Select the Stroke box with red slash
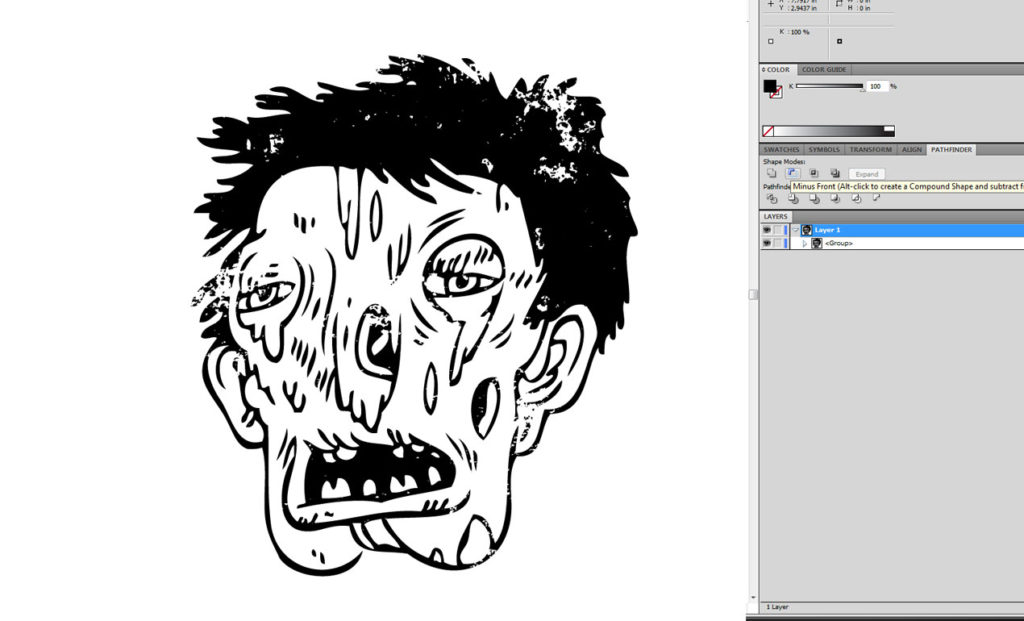The height and width of the screenshot is (621, 1024). [776, 93]
